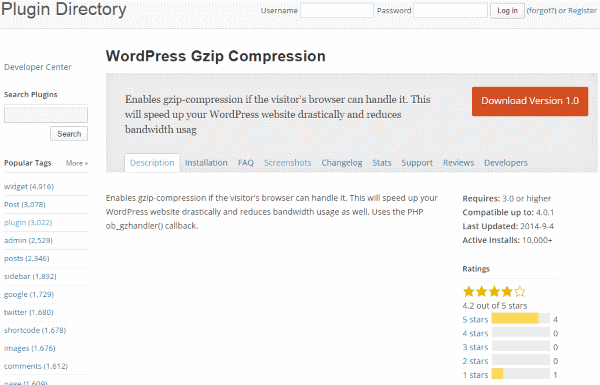Open More popular tags link
600x385 pixels.
(x=77, y=163)
